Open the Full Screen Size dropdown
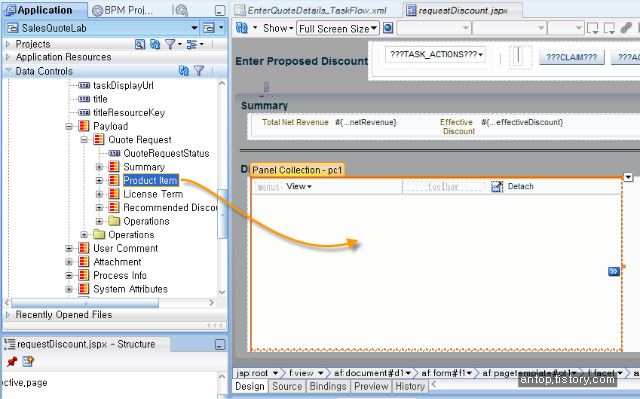 [338, 29]
